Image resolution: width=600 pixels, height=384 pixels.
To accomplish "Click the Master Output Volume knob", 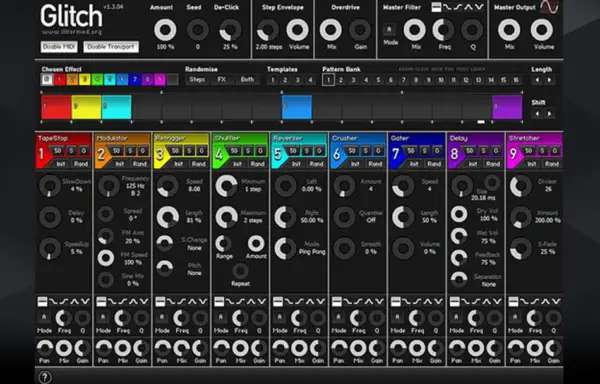I will click(x=542, y=30).
